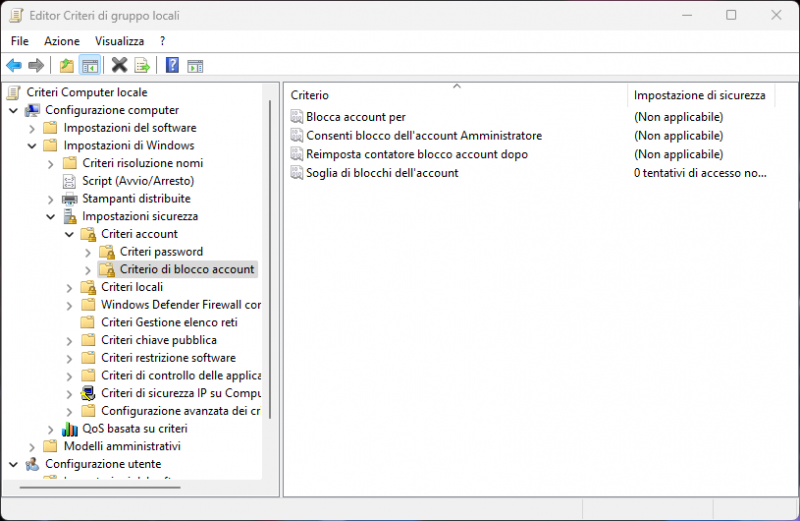Viewport: 800px width, 521px height.
Task: Select Consenti blocco dell'account Amministratore policy
Action: click(x=424, y=135)
